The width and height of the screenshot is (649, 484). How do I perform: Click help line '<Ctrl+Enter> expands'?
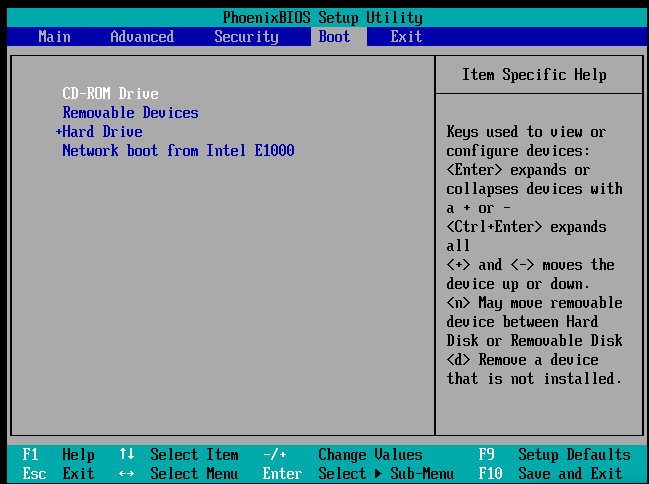point(526,226)
